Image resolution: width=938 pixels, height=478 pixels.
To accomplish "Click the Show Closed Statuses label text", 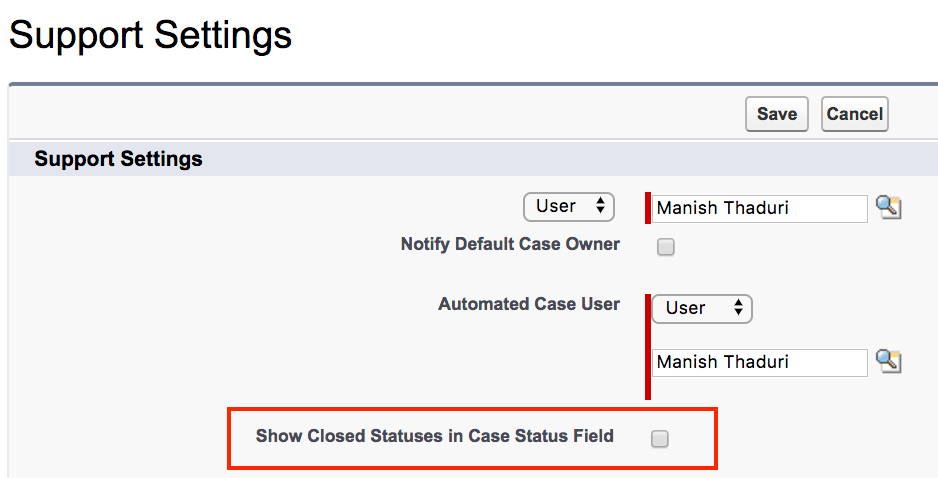I will tap(434, 436).
